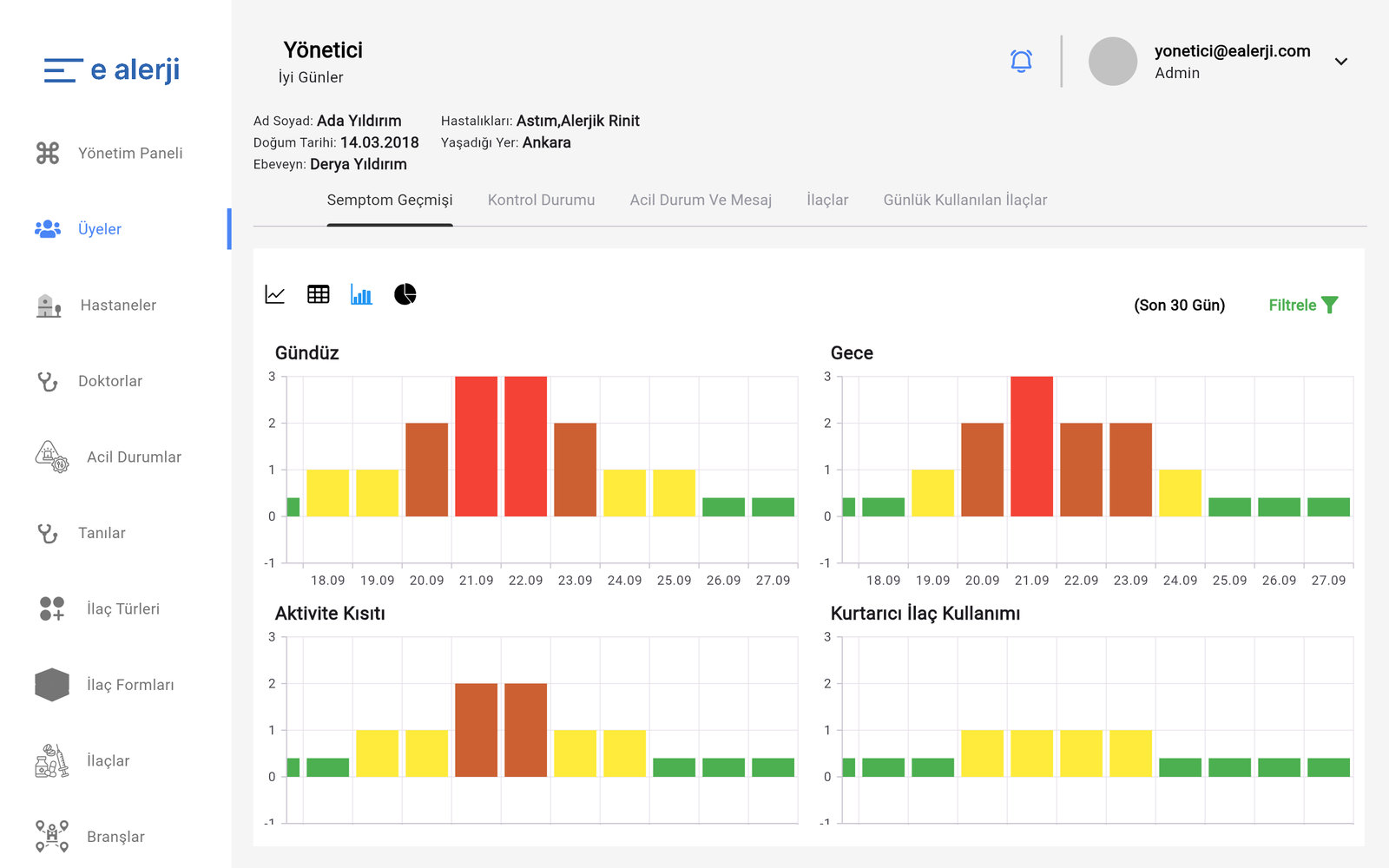Viewport: 1389px width, 868px height.
Task: Click the İlaçlar medicine icon
Action: click(52, 760)
